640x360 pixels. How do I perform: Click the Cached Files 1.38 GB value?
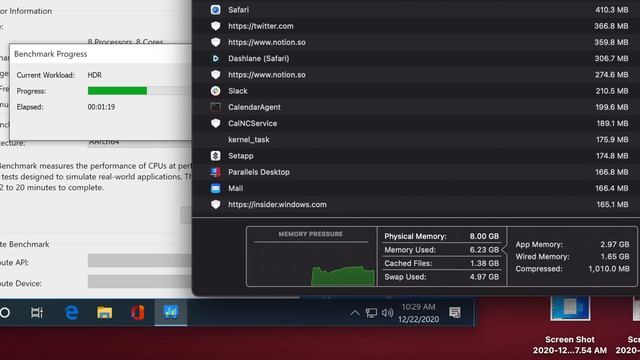pyautogui.click(x=484, y=263)
